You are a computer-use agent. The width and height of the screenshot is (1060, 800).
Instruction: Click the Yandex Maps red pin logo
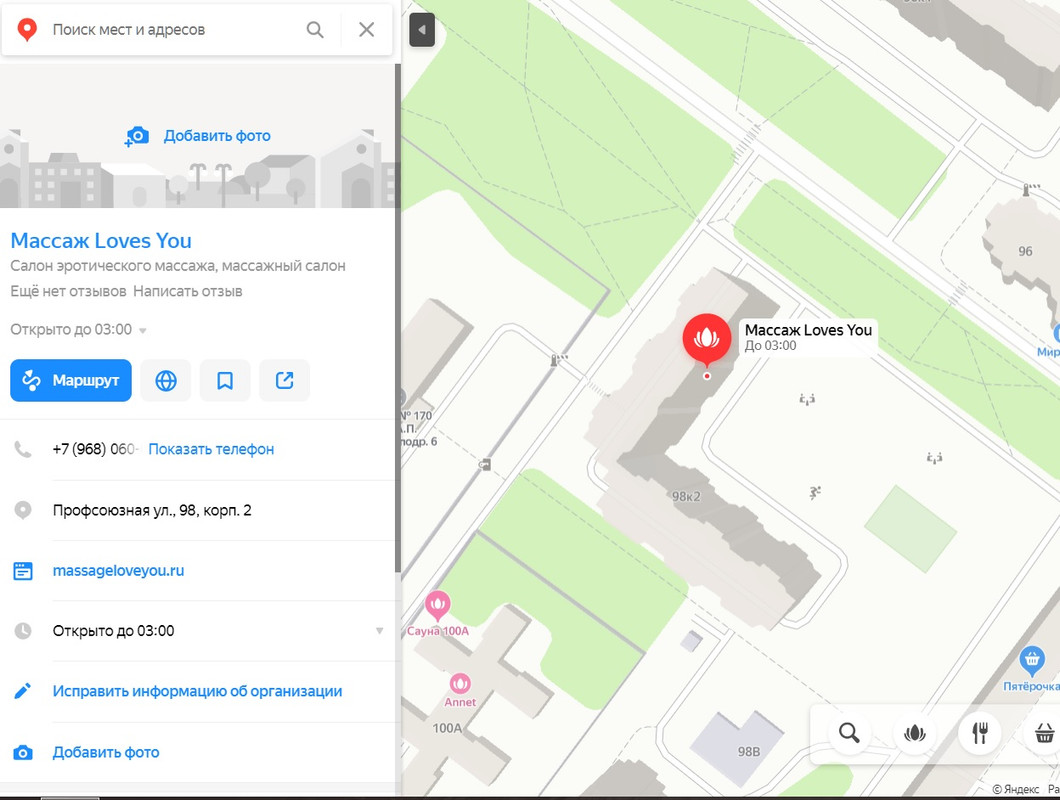point(26,30)
